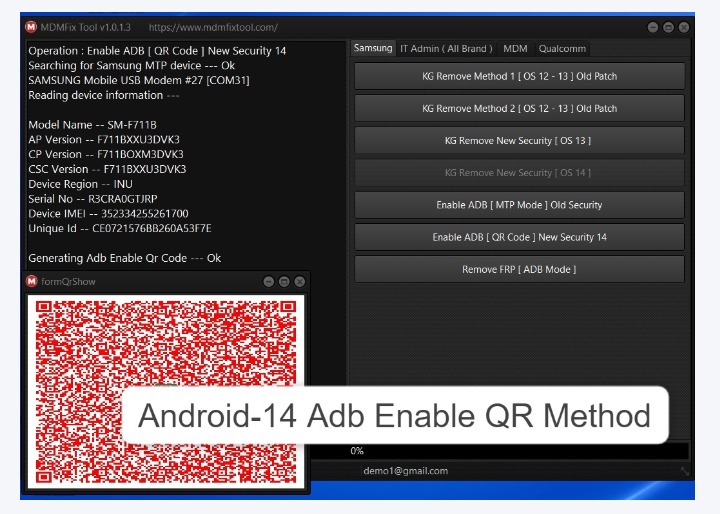Click the 0% progress bar
The height and width of the screenshot is (514, 720).
coord(499,451)
